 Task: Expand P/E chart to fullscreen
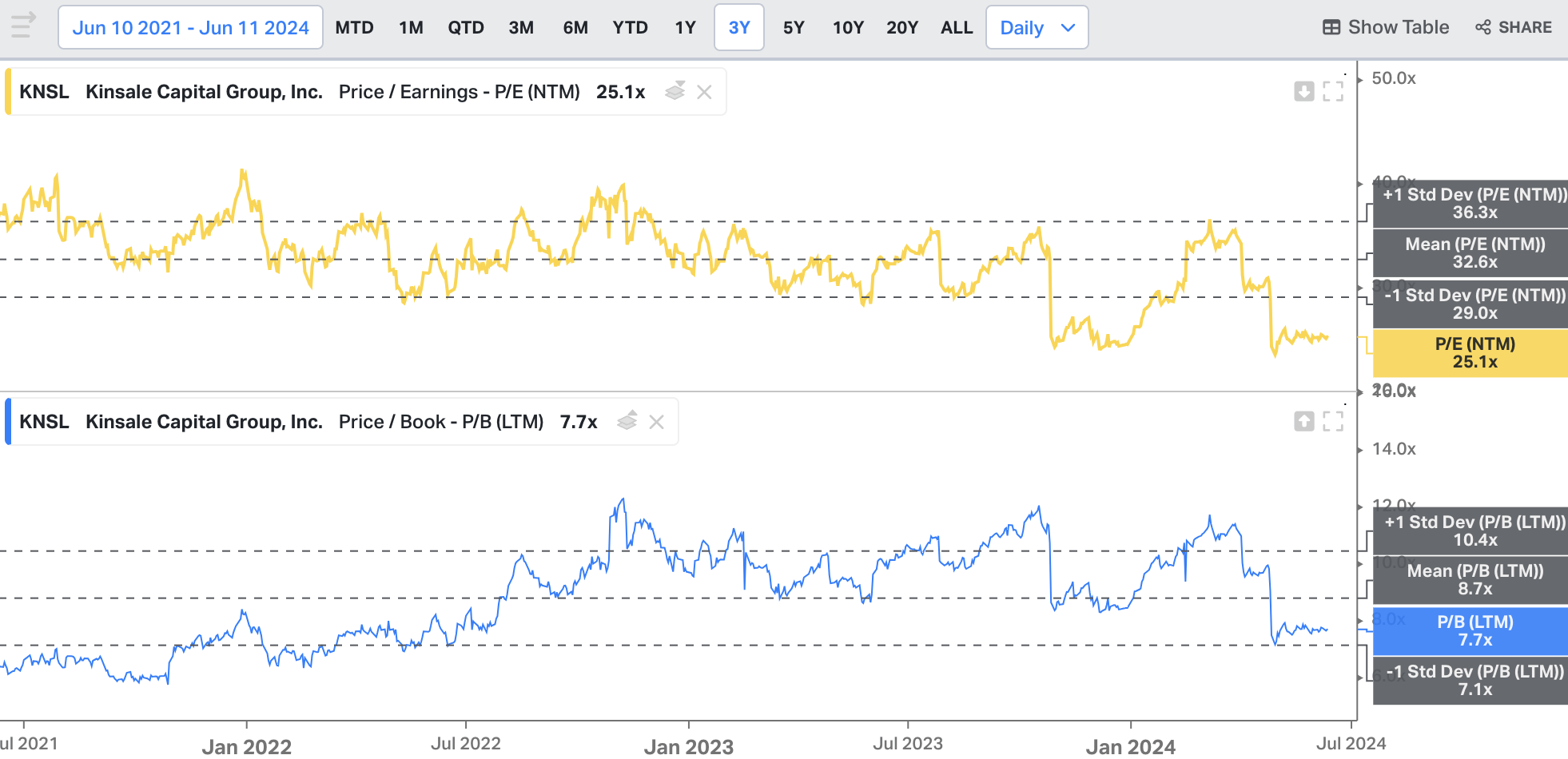pyautogui.click(x=1333, y=91)
